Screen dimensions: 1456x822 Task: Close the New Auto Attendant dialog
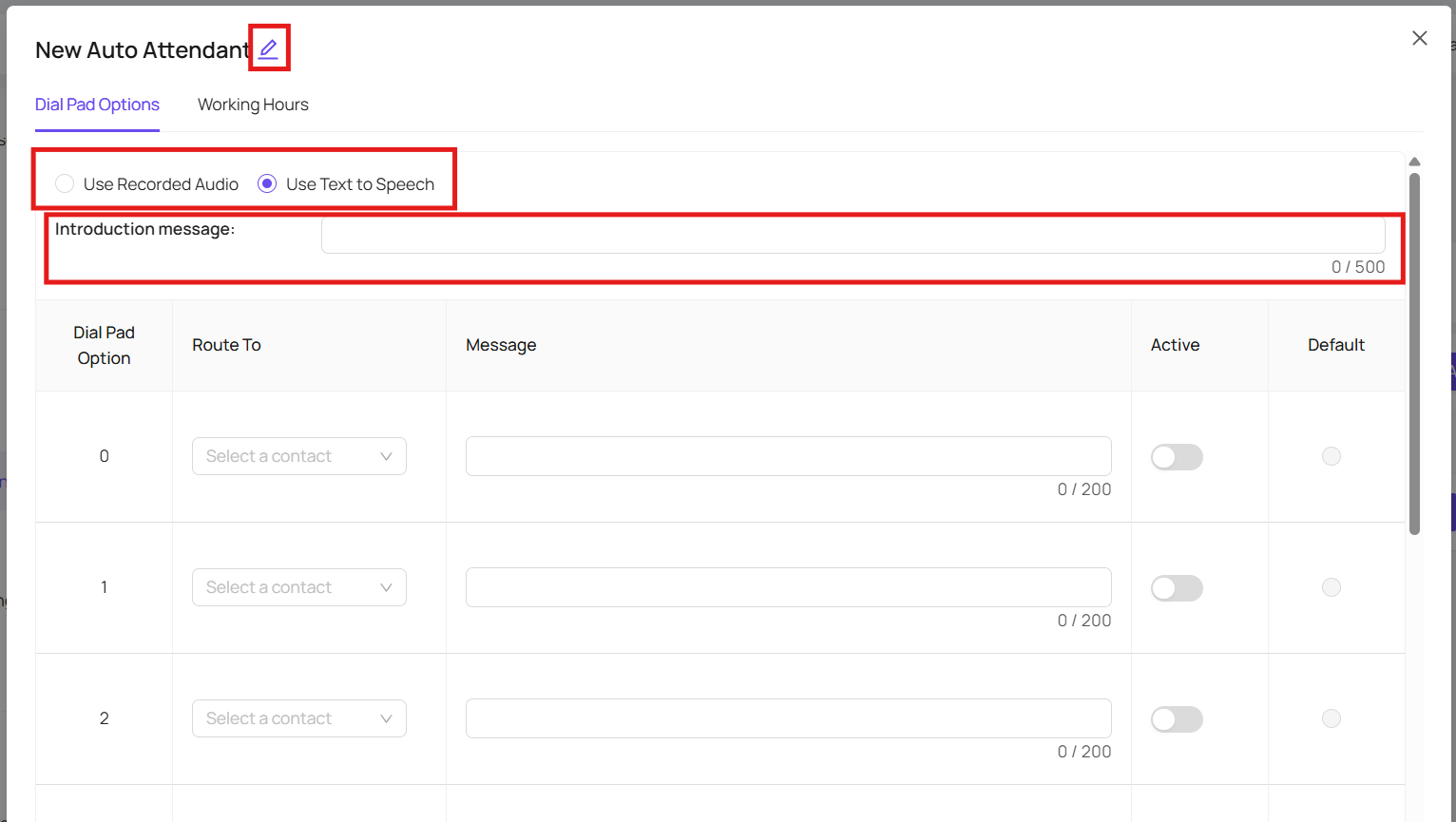[1420, 38]
